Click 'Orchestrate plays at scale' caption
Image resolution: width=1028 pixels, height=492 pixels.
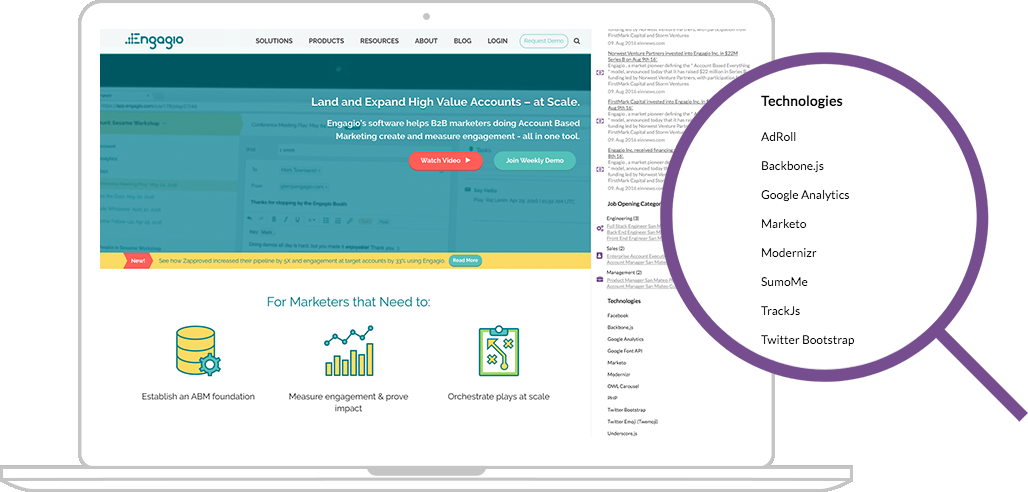498,397
